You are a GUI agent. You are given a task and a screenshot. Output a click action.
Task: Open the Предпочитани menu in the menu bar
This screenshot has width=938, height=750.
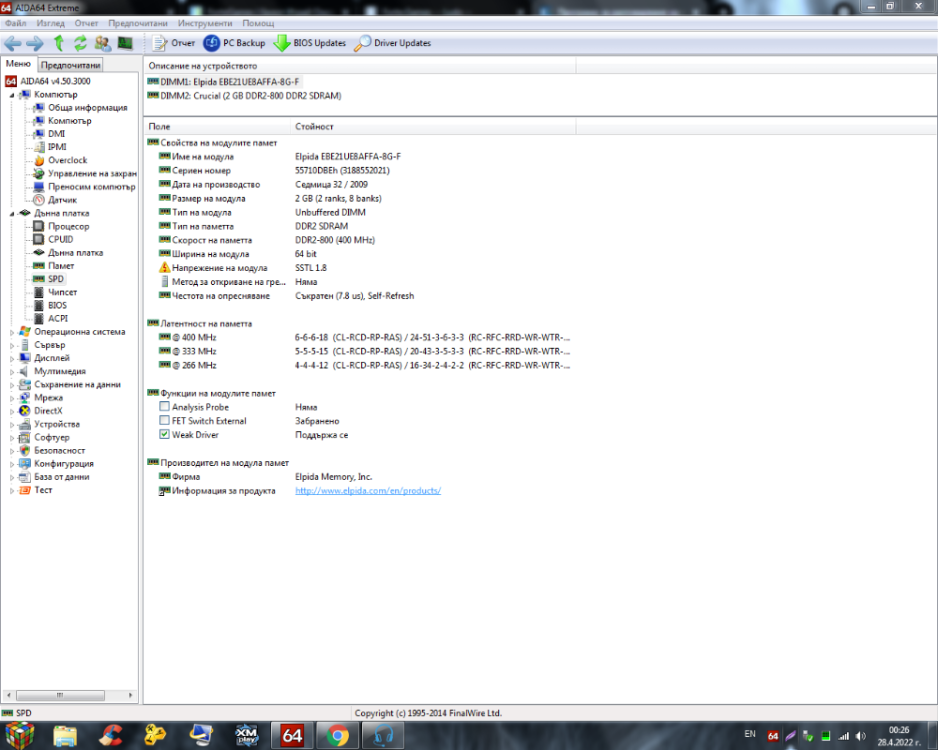138,23
